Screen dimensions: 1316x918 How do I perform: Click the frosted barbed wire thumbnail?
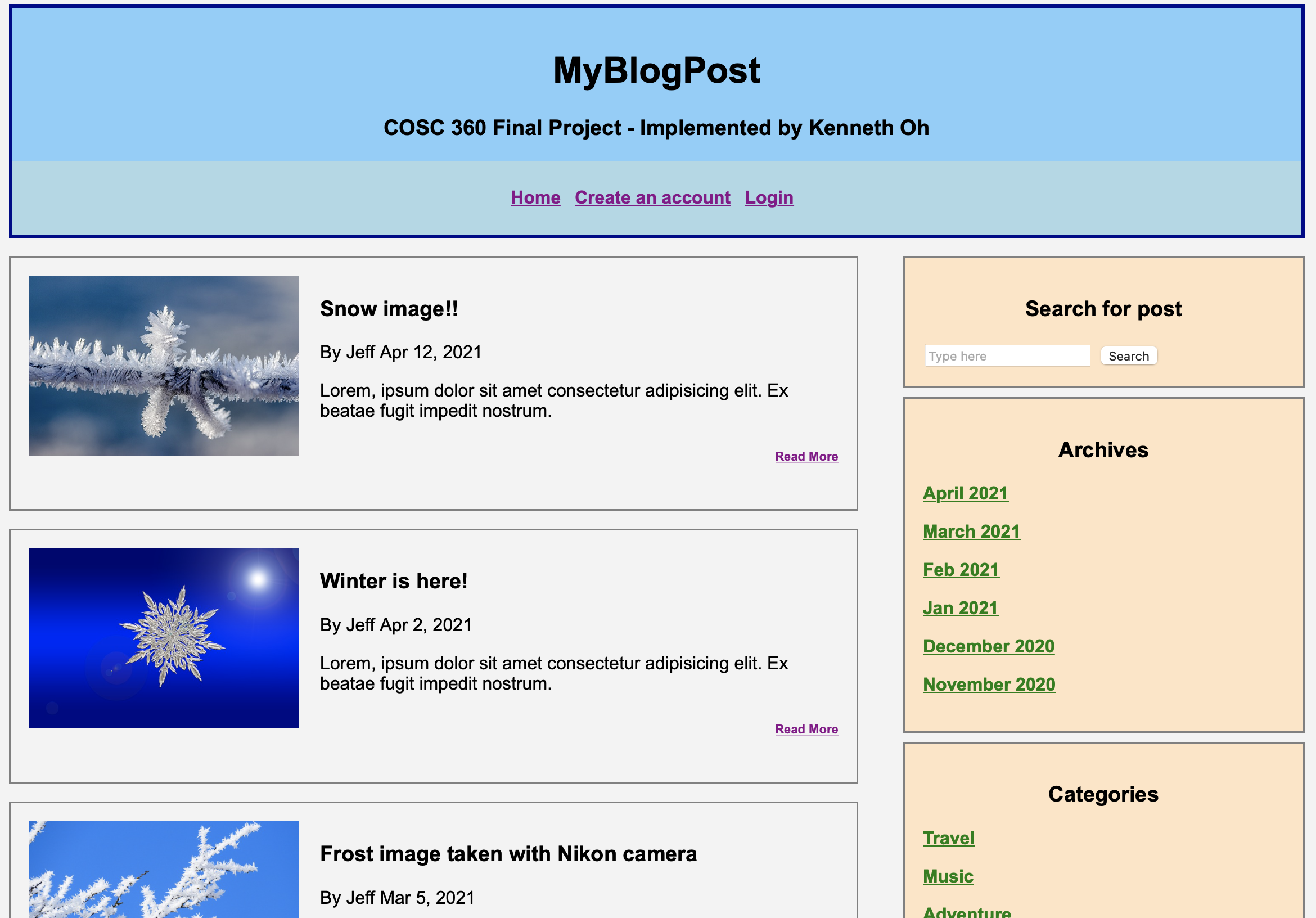pyautogui.click(x=163, y=365)
